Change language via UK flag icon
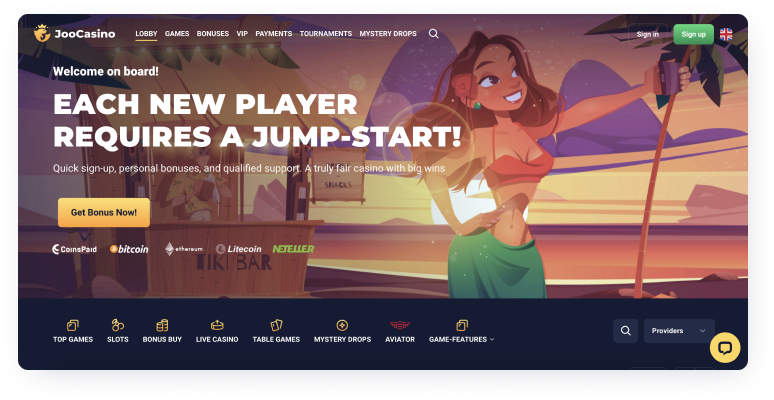Image resolution: width=774 pixels, height=400 pixels. coord(726,34)
